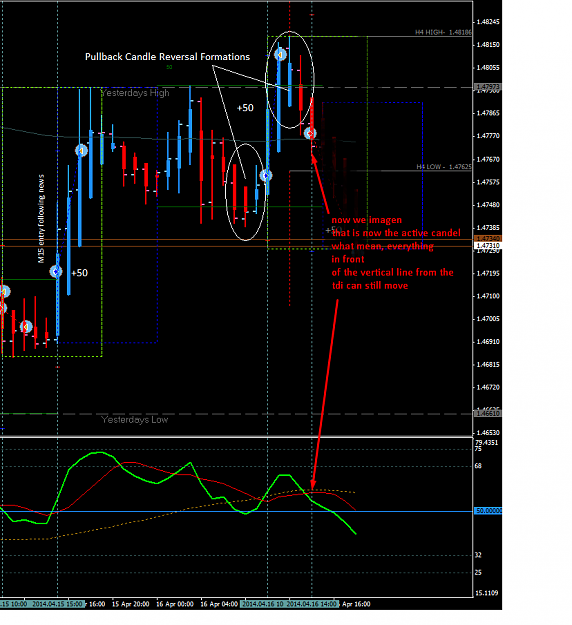Click the Yesterdays Low label
This screenshot has height=625, width=572.
click(x=135, y=420)
